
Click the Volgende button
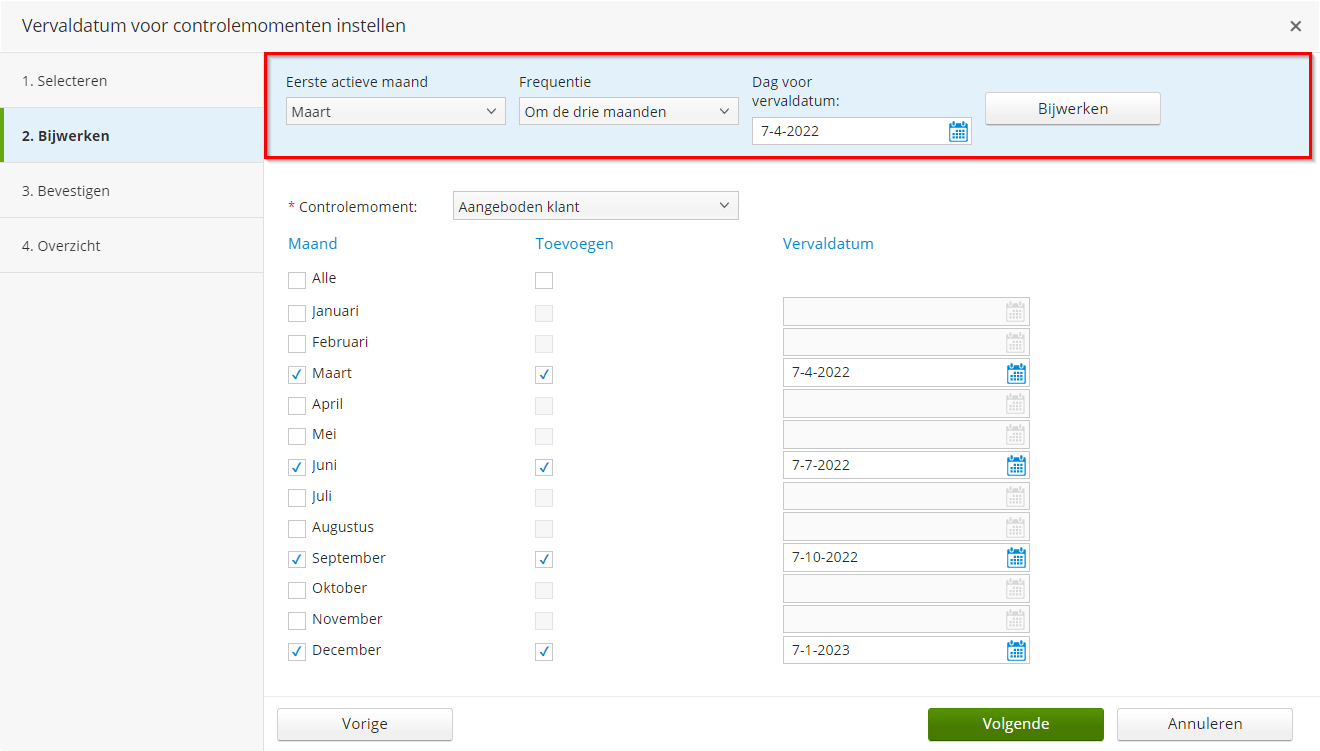point(1015,724)
